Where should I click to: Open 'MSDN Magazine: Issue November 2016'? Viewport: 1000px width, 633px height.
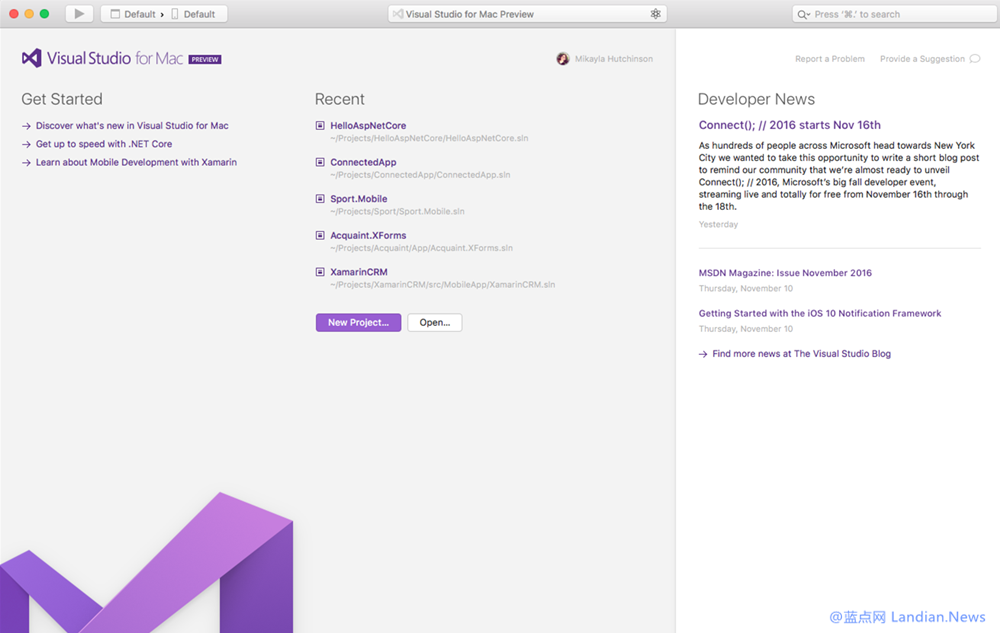click(784, 272)
